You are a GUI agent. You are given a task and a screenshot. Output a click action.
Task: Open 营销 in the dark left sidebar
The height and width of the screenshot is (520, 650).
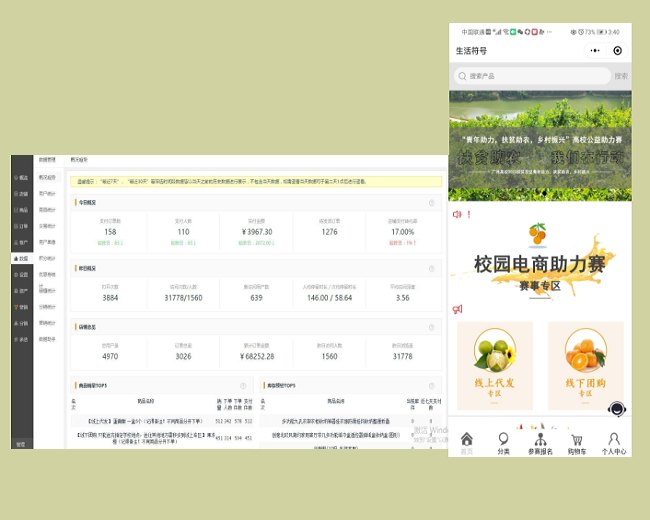(21, 307)
